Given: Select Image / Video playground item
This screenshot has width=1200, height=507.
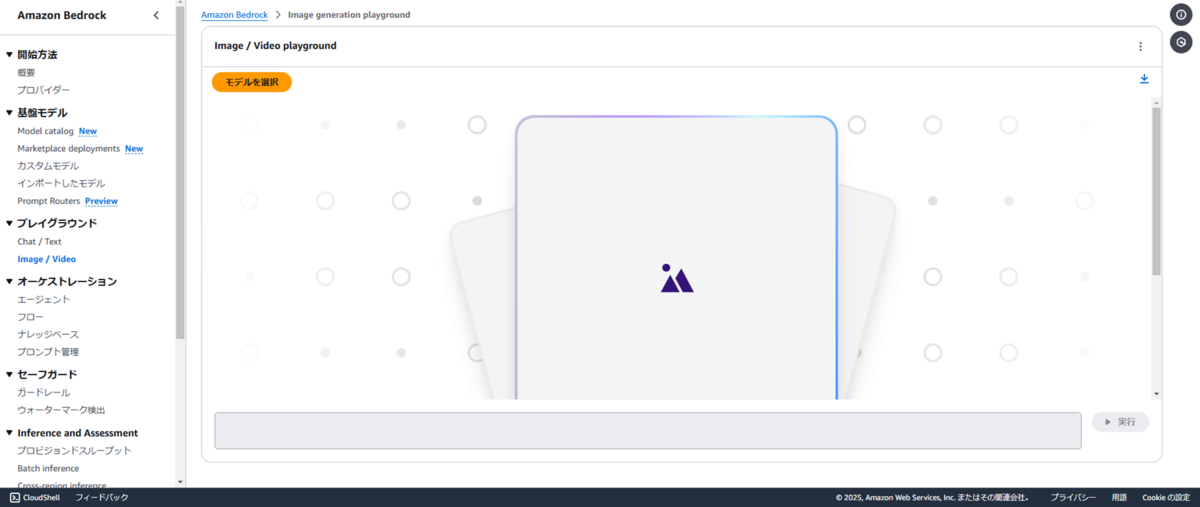Looking at the screenshot, I should tap(46, 259).
